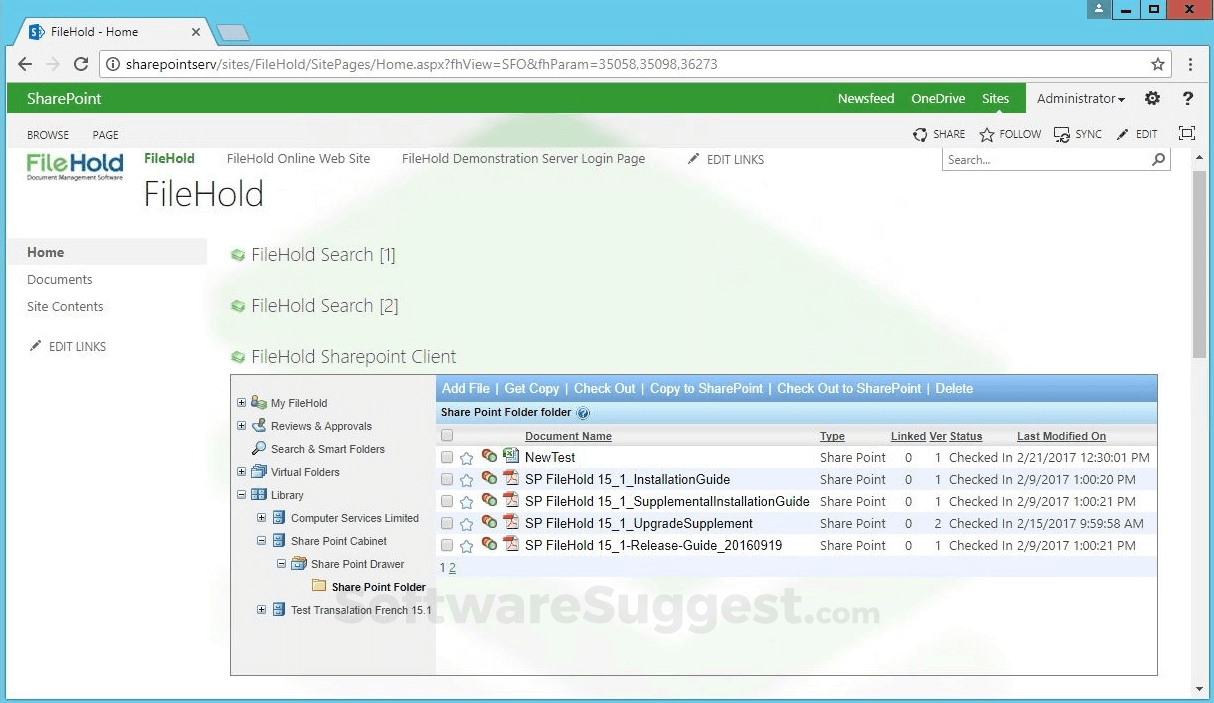Expand the Computer Services Limited cabinet
The width and height of the screenshot is (1214, 703).
tap(261, 517)
